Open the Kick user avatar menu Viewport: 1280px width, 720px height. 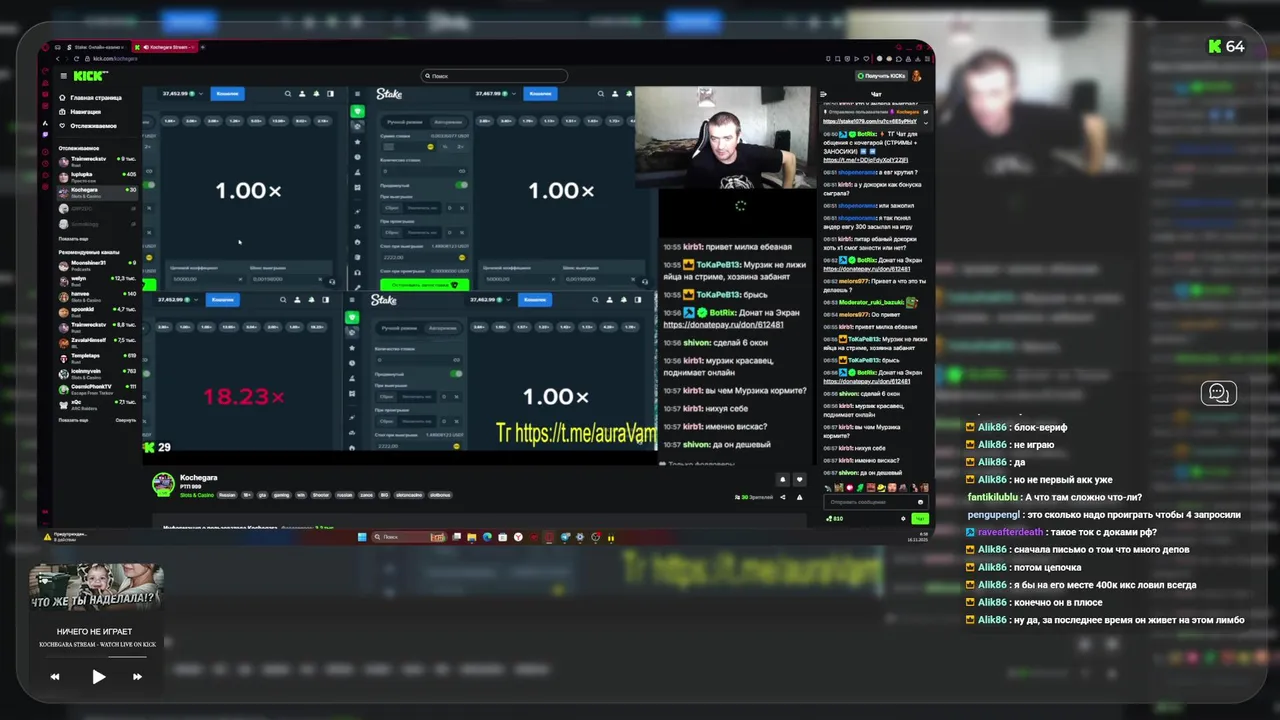pos(918,76)
